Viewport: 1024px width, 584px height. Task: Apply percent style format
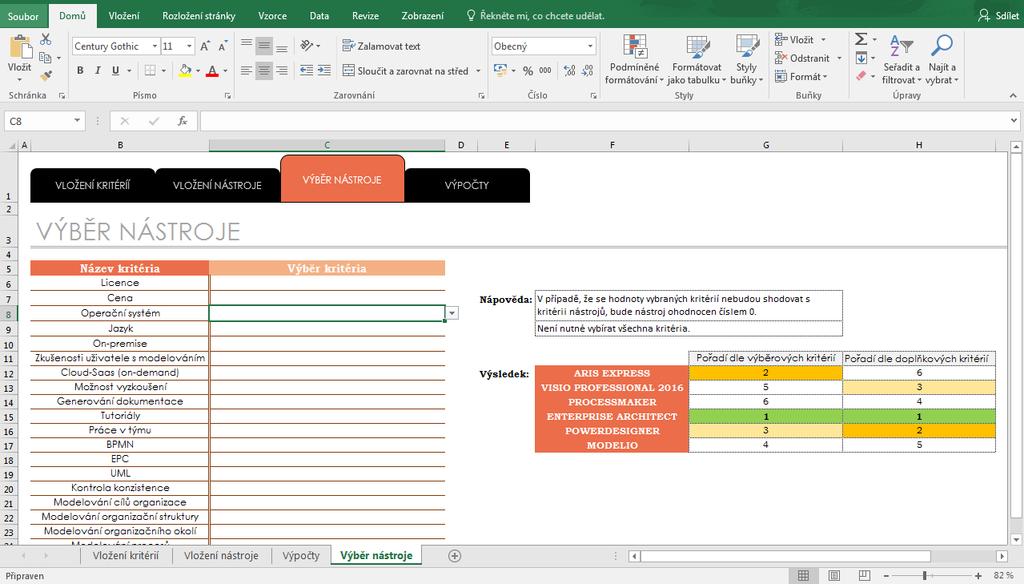pos(528,71)
